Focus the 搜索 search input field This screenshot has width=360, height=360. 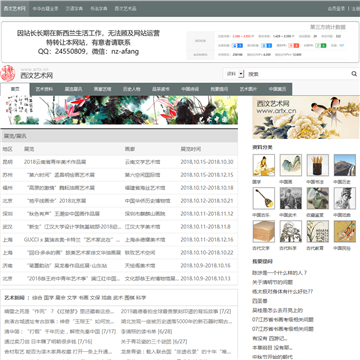coord(297,74)
